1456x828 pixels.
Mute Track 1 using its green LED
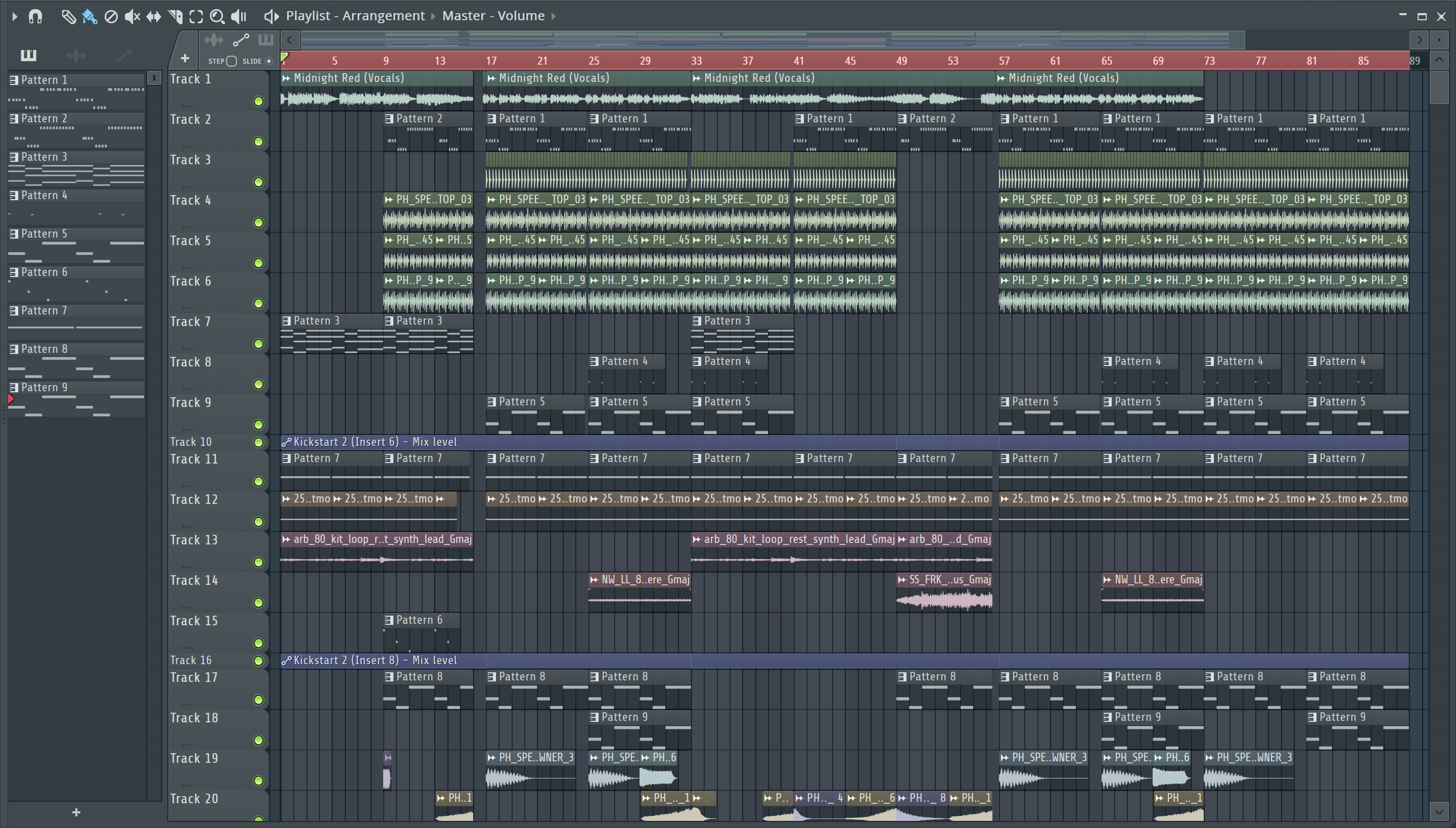(x=259, y=101)
